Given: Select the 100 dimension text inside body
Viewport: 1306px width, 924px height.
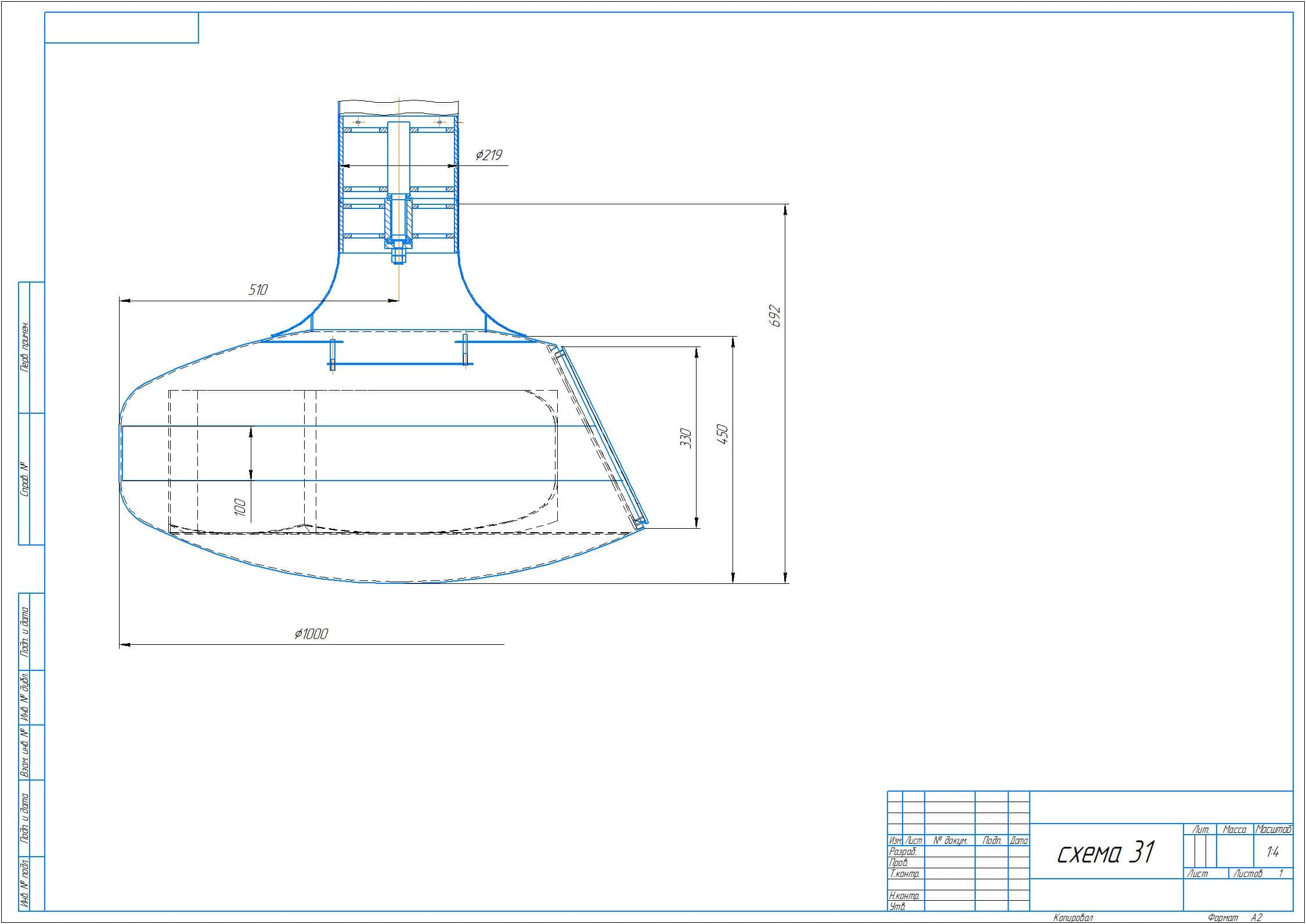Looking at the screenshot, I should point(240,507).
